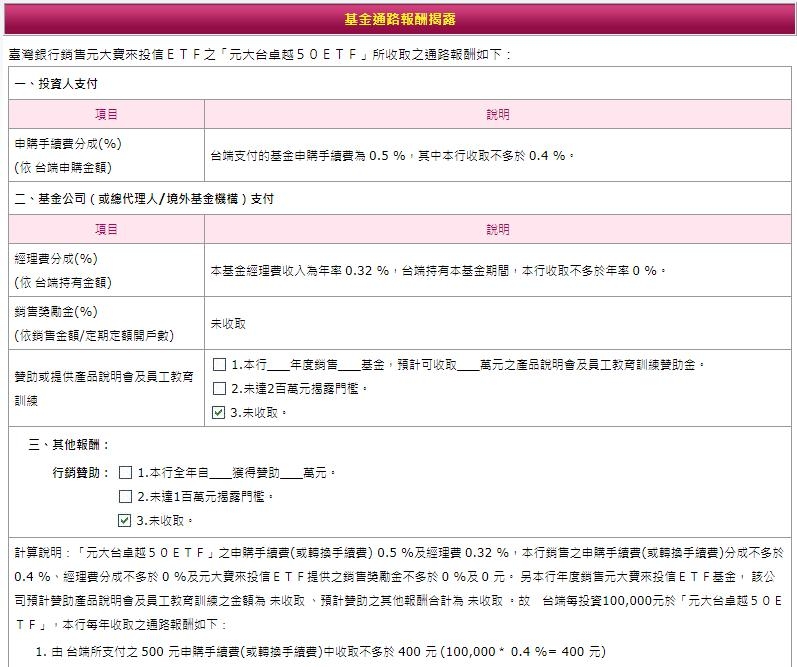This screenshot has width=797, height=667.
Task: Click the 經理費分成(%) item cell
Action: pos(107,270)
